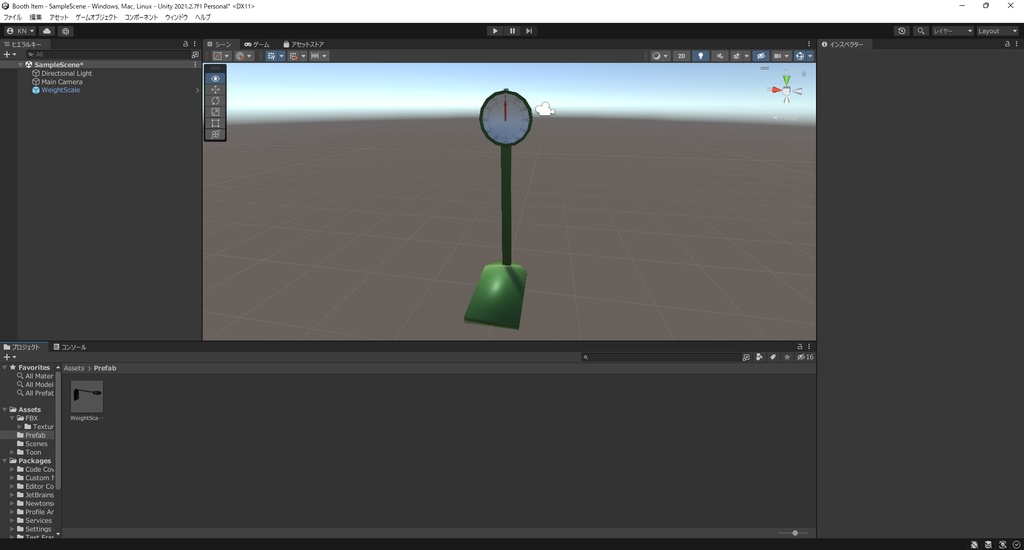Toggle 2D view mode
This screenshot has width=1024, height=550.
(x=681, y=56)
